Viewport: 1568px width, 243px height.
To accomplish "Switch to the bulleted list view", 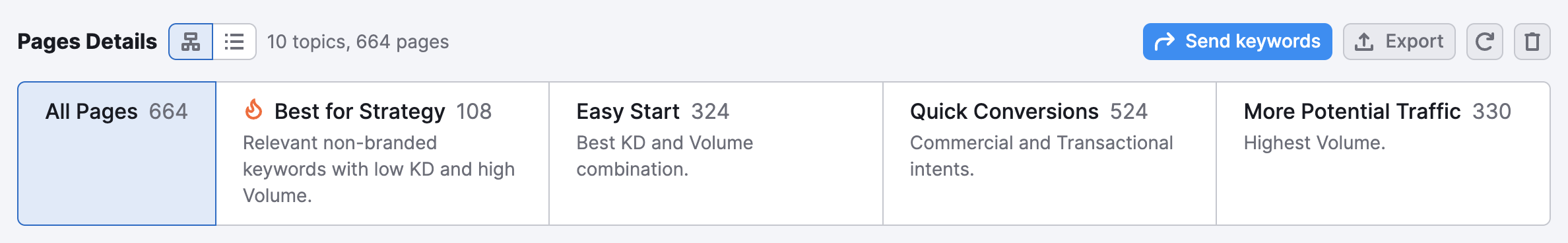I will (234, 42).
